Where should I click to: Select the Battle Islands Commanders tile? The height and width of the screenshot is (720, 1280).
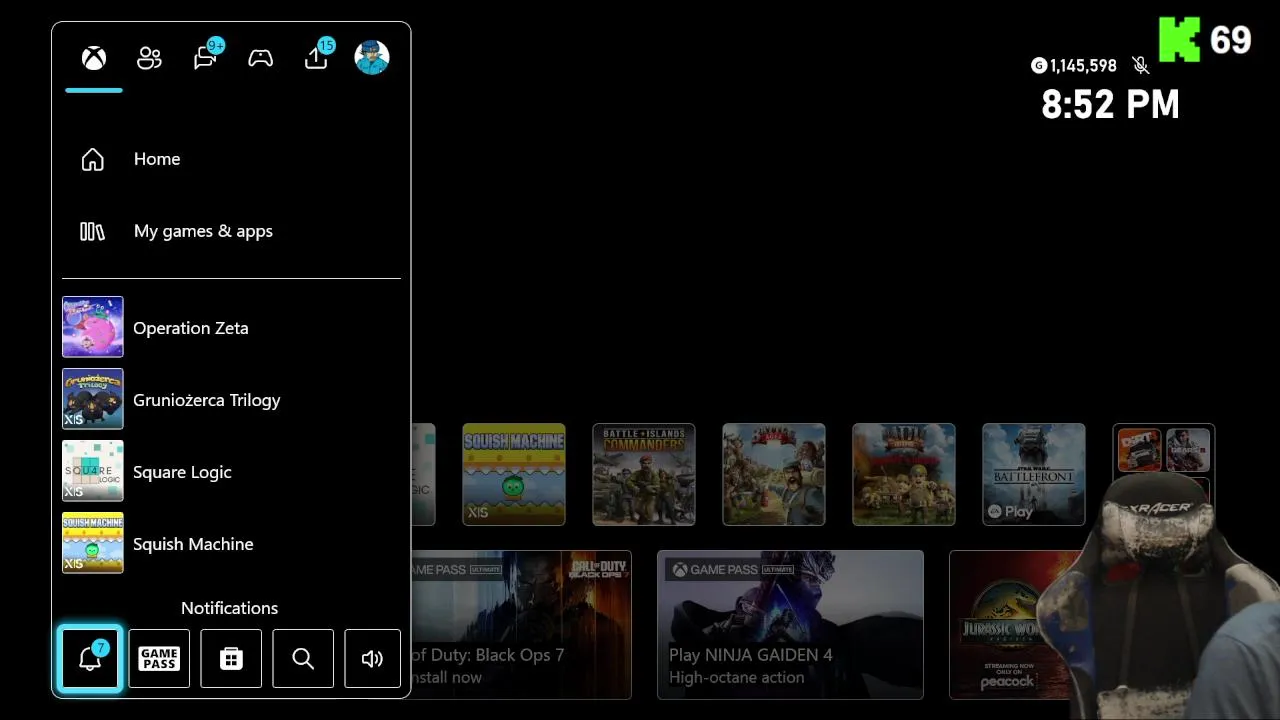[x=644, y=474]
